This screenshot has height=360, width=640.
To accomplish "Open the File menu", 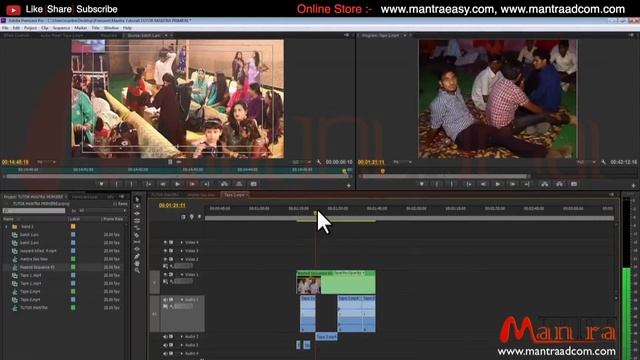I will pos(5,28).
